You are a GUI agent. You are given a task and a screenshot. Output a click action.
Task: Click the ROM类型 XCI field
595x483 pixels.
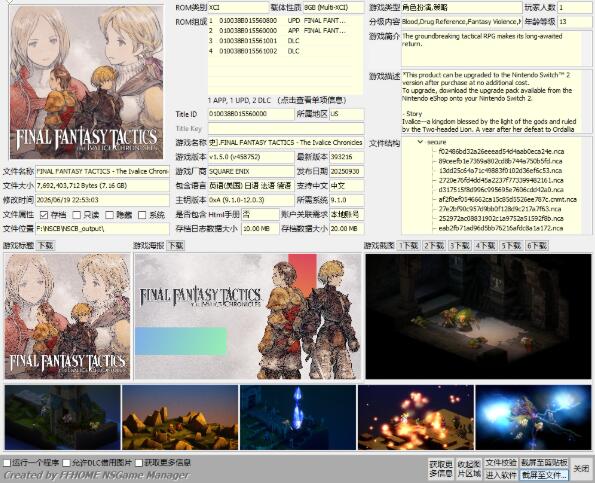[x=238, y=7]
